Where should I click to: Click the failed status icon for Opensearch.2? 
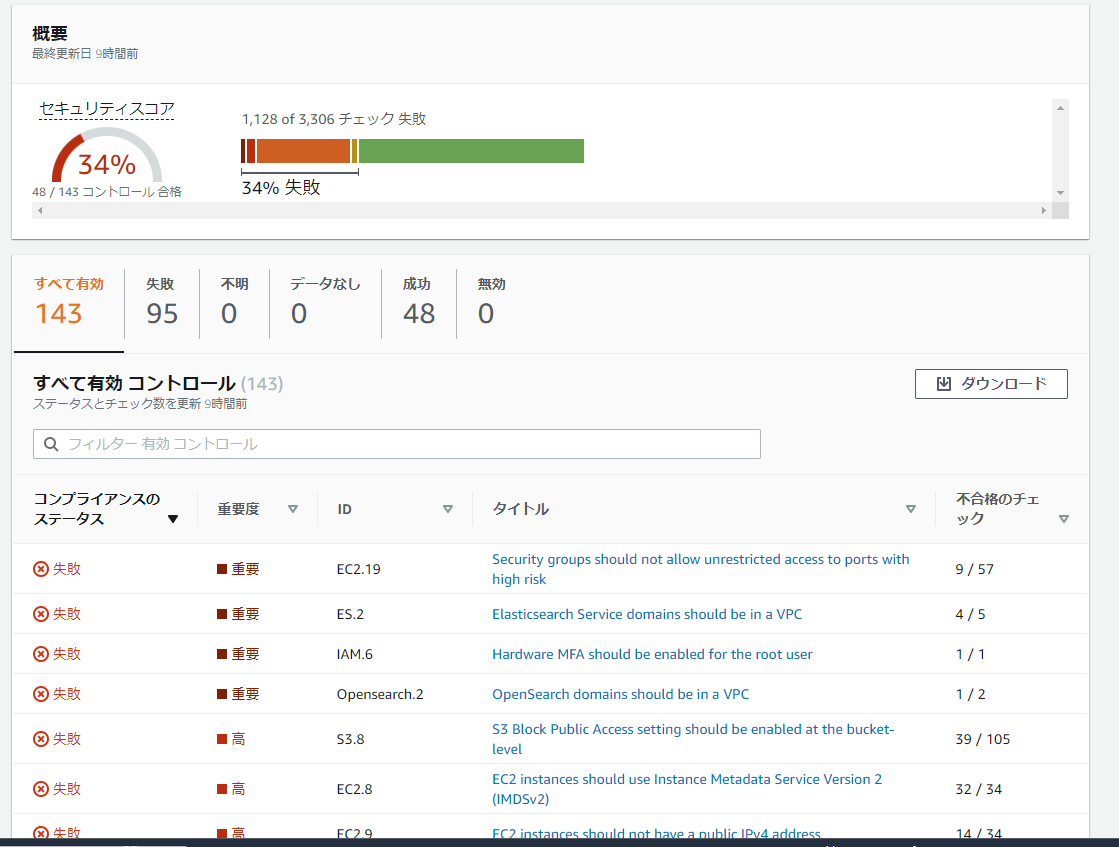(x=41, y=694)
